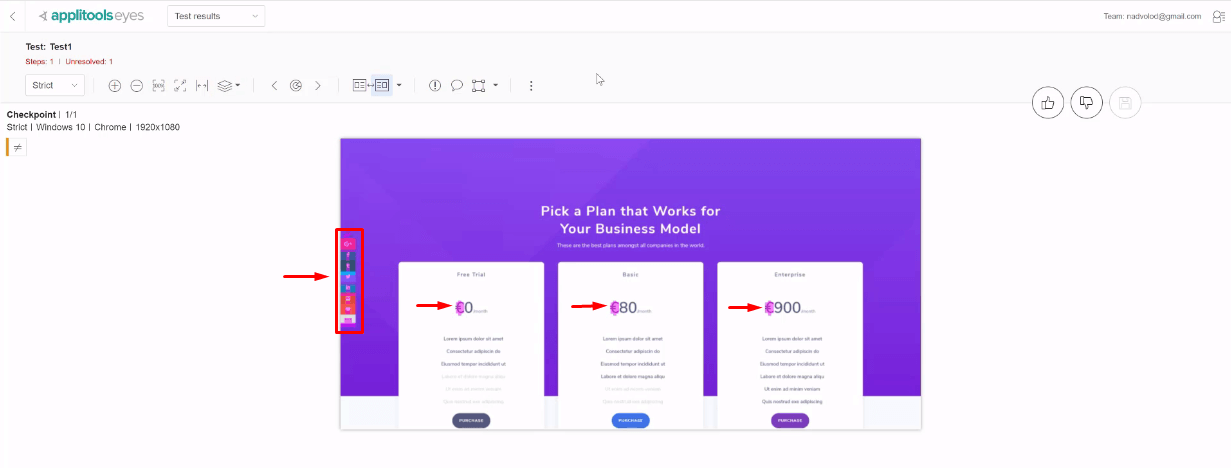Screen dimensions: 1231x468
Task: Click the radar highlight-differences icon
Action: (296, 86)
